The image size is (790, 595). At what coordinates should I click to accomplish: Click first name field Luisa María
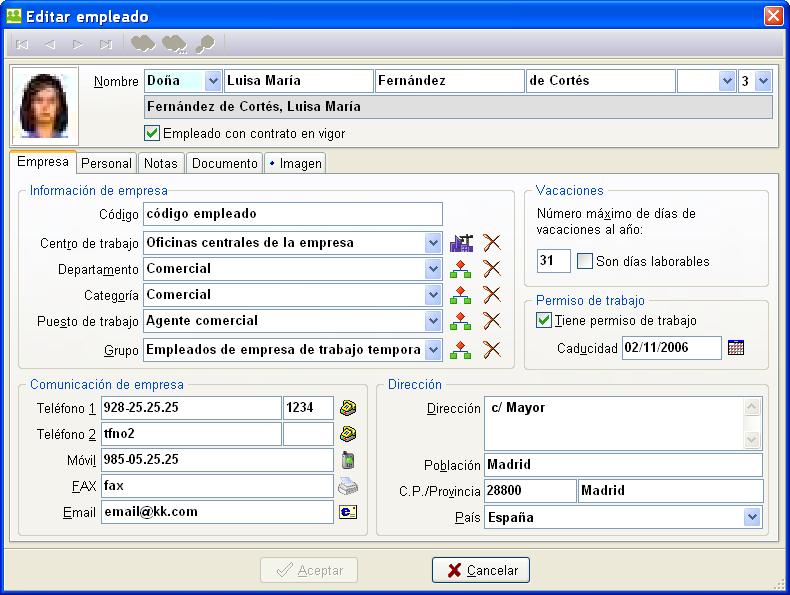click(298, 81)
